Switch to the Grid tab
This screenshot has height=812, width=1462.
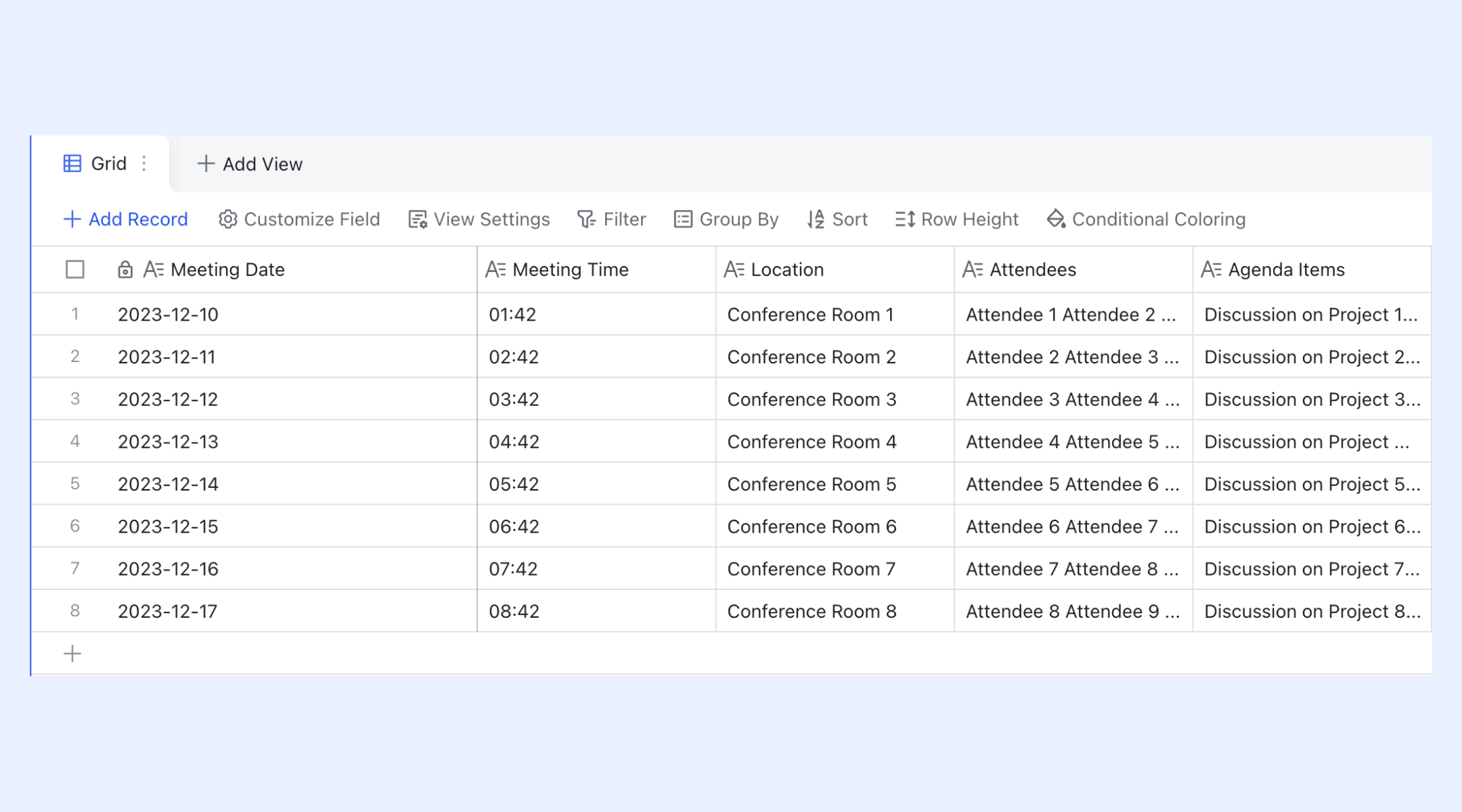[100, 164]
